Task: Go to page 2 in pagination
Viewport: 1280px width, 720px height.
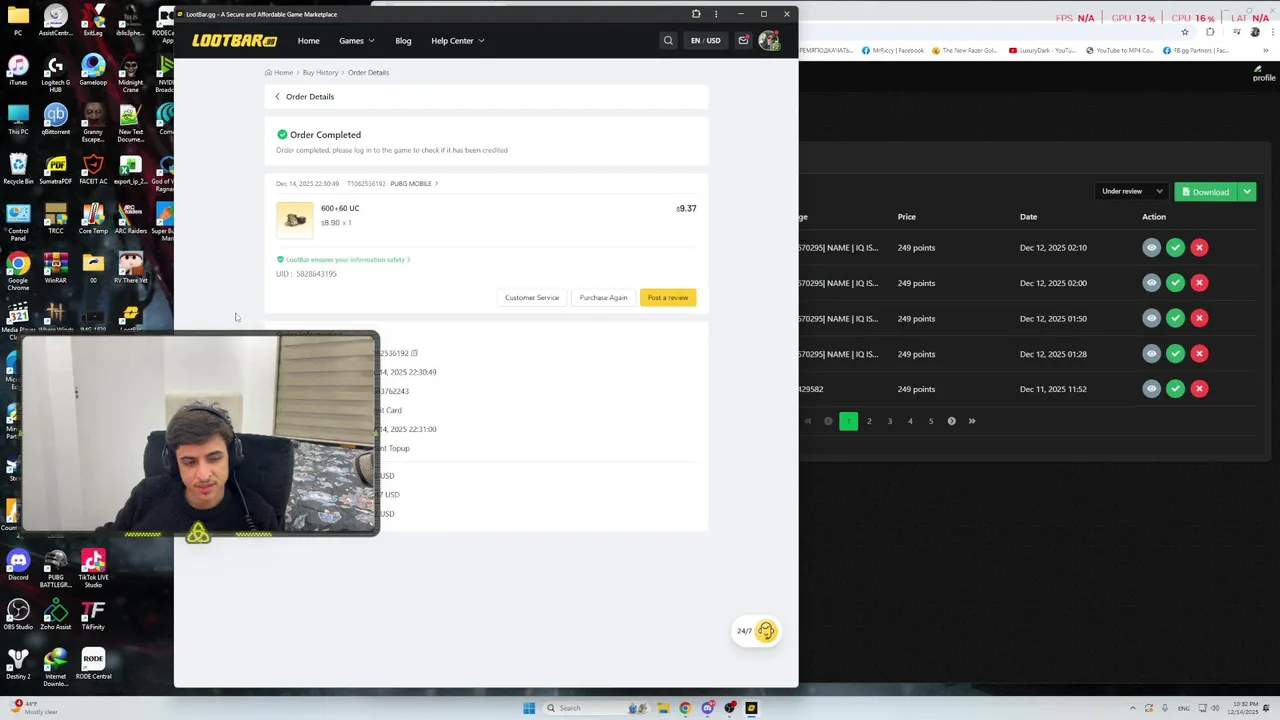Action: click(x=869, y=421)
